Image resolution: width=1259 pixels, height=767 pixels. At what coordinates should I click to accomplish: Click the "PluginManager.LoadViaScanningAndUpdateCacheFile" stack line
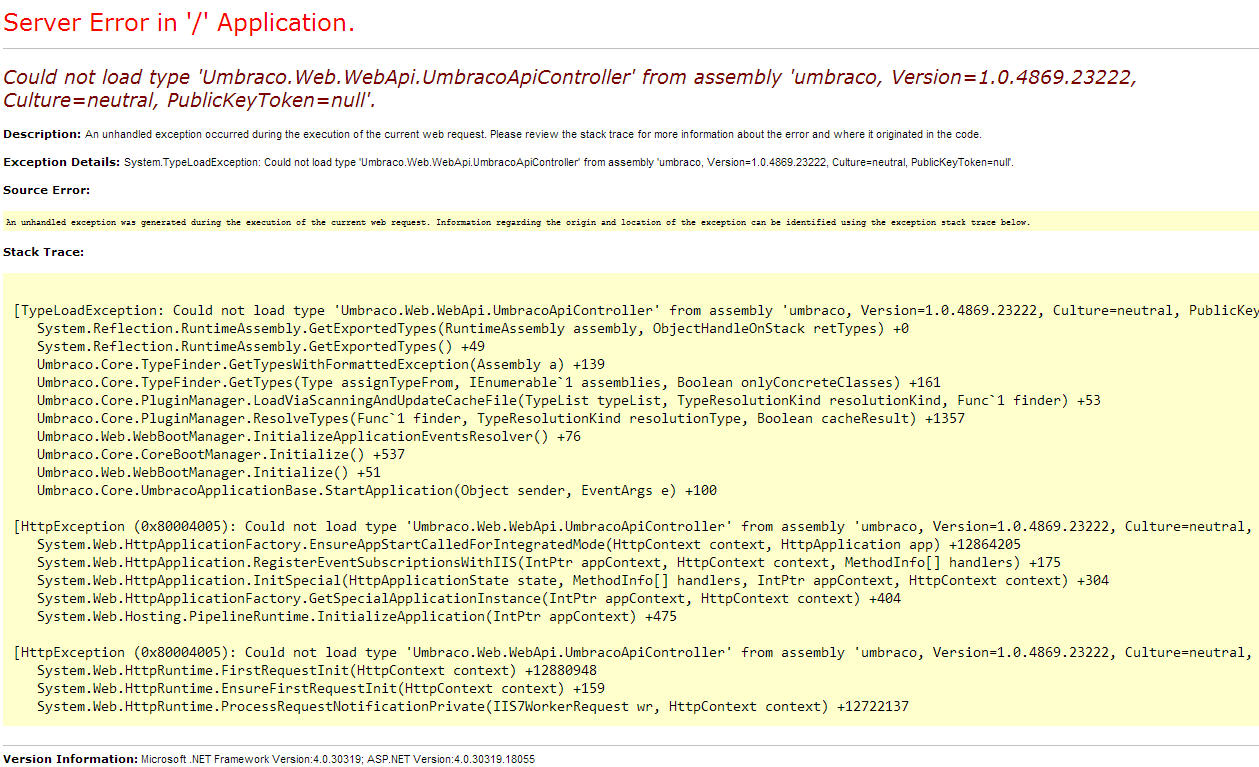coord(569,400)
